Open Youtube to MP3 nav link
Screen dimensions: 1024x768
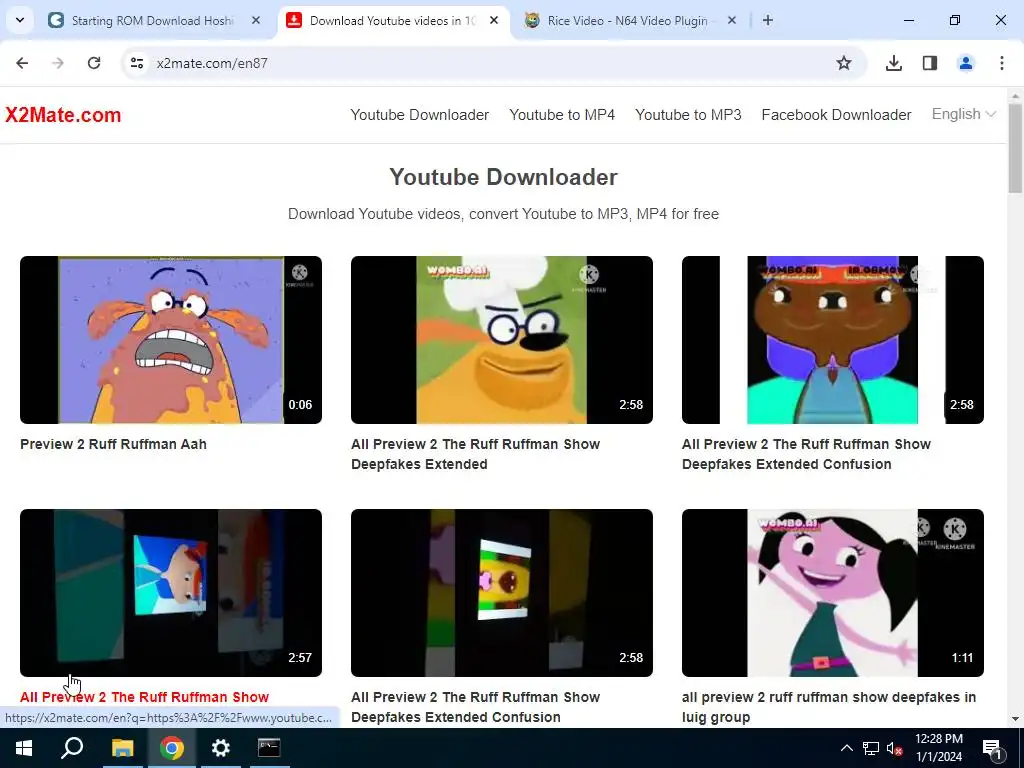point(688,115)
